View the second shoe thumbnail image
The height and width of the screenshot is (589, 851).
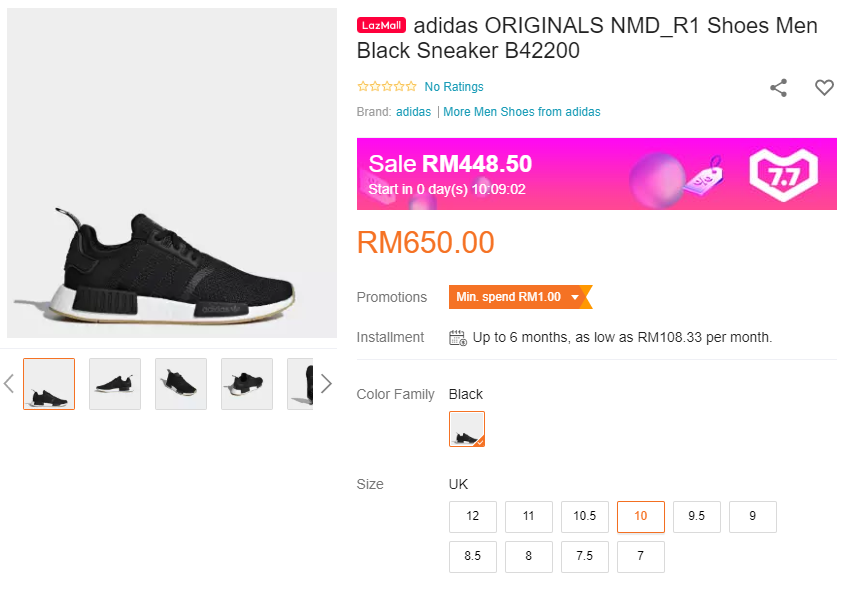[115, 384]
